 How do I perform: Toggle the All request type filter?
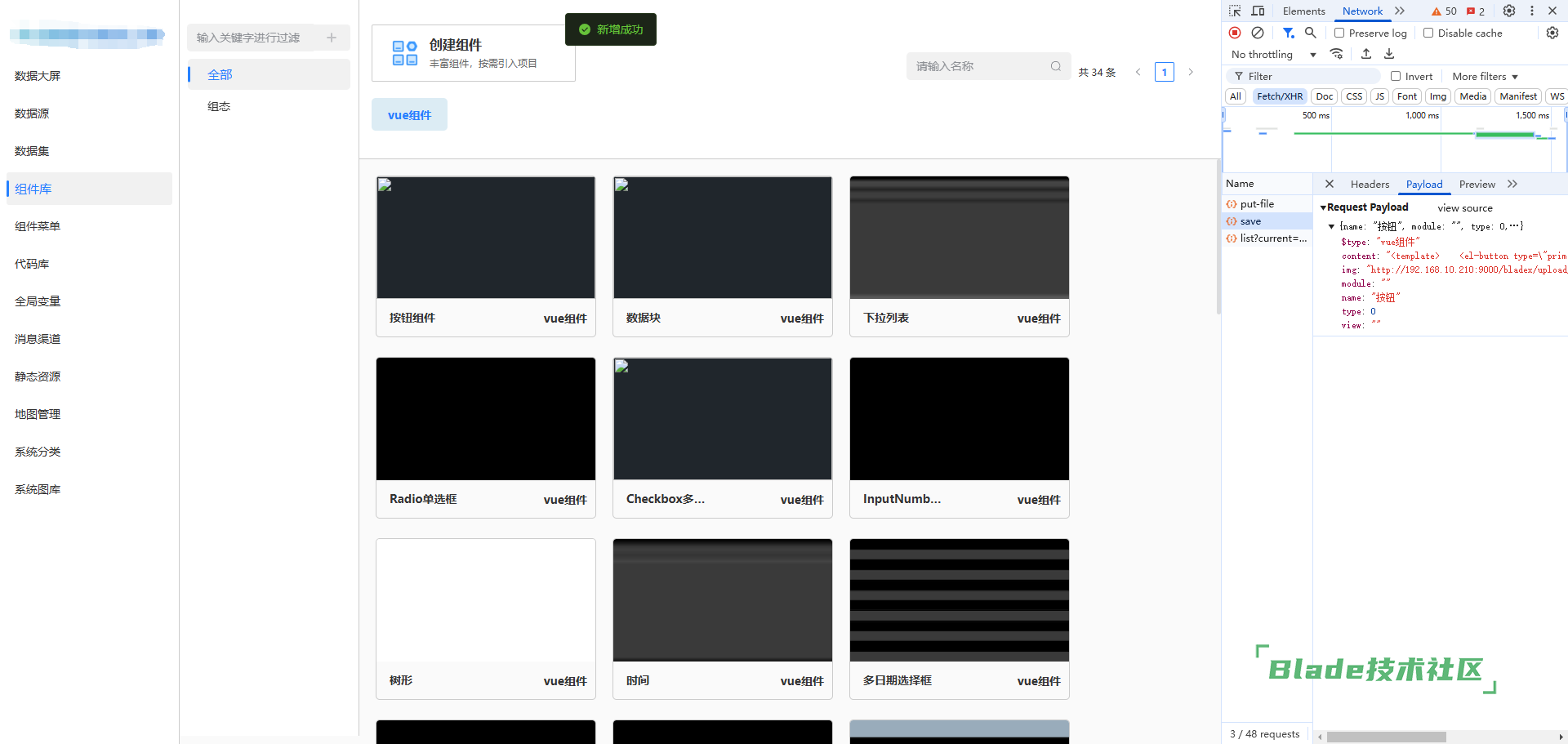[x=1236, y=96]
